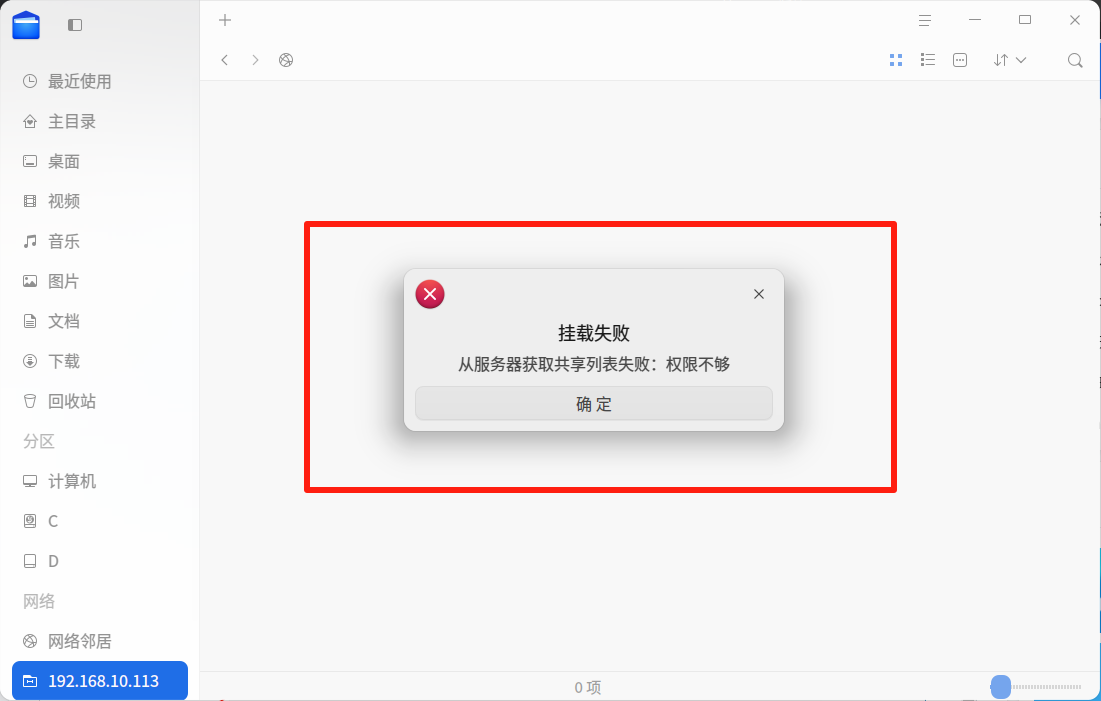The width and height of the screenshot is (1101, 701).
Task: Select 计算机 in the sidebar
Action: pyautogui.click(x=100, y=482)
